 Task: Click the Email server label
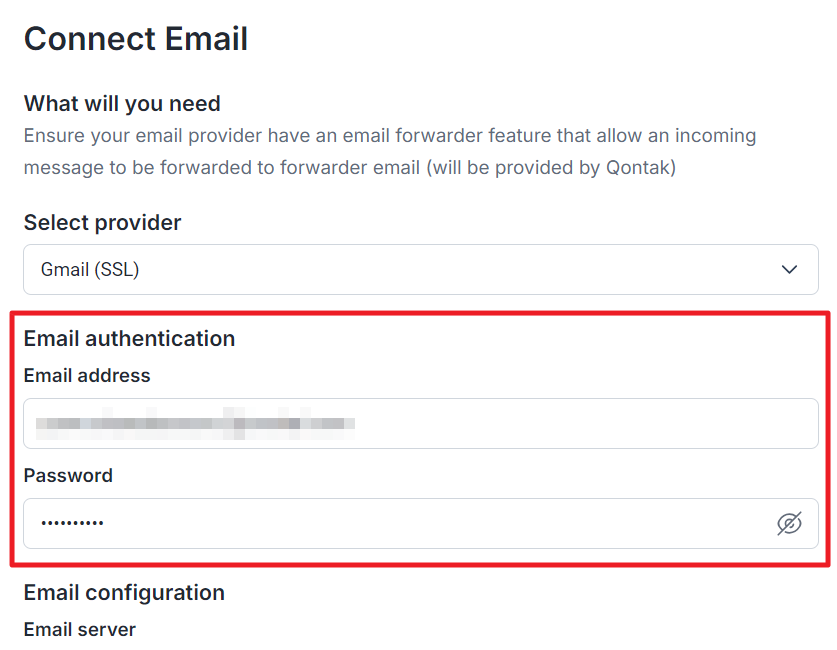[x=80, y=630]
